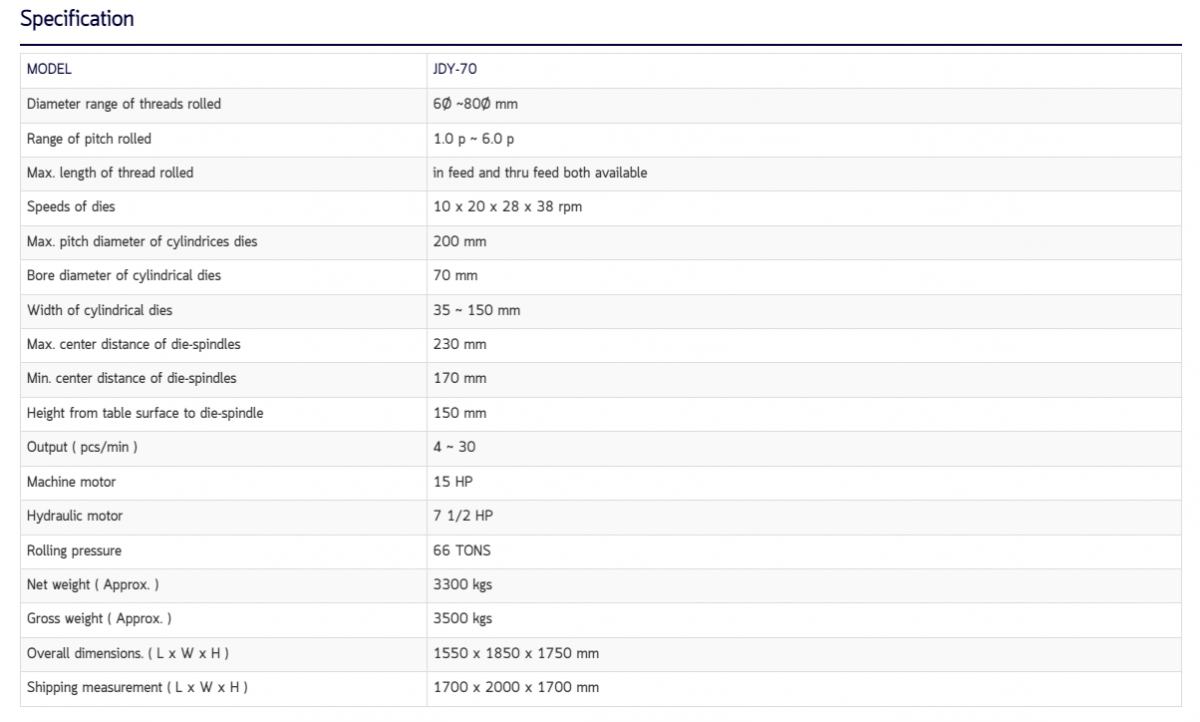The width and height of the screenshot is (1200, 722).
Task: Click the 230 mm value
Action: pos(460,344)
